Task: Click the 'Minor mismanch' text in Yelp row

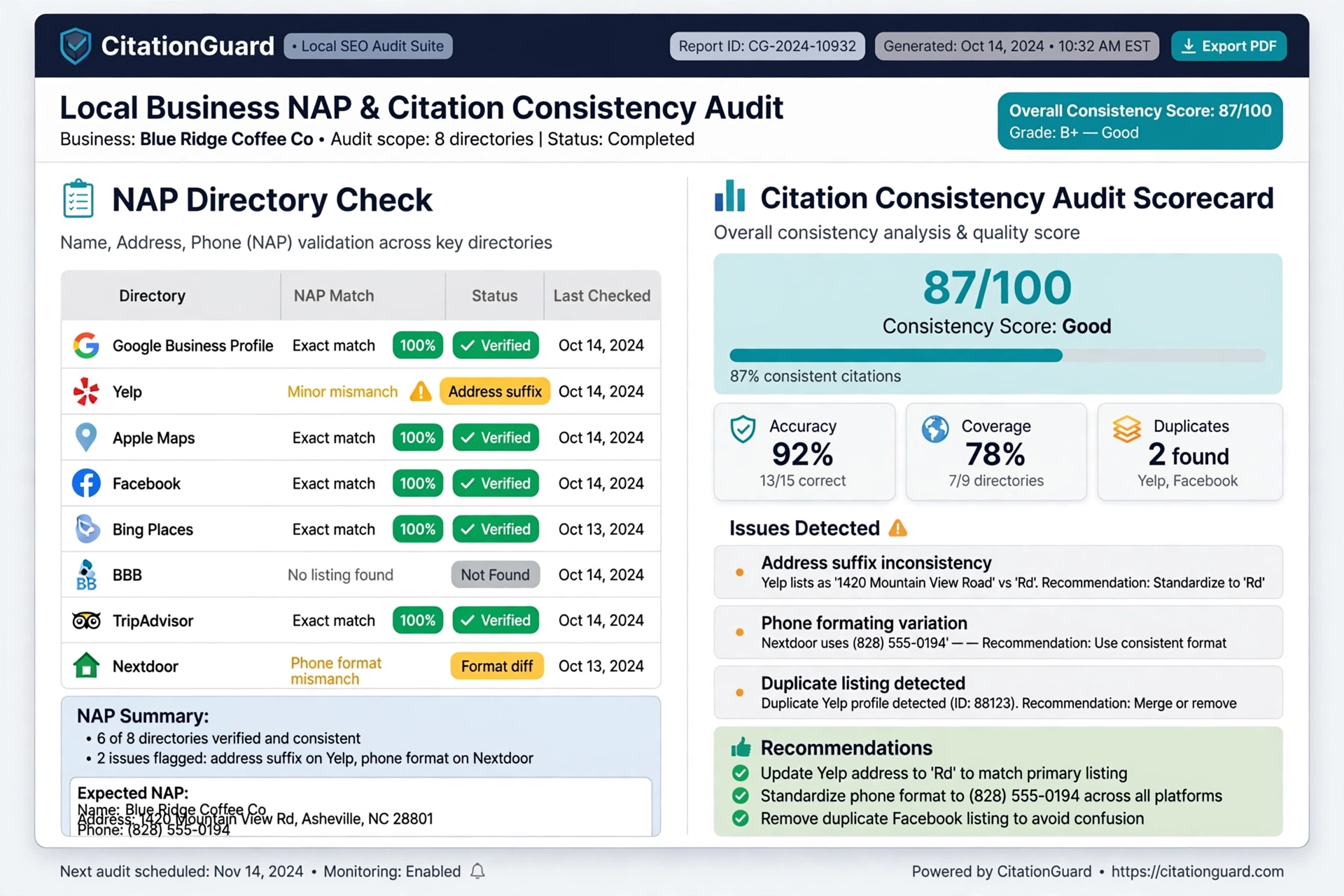Action: point(342,392)
